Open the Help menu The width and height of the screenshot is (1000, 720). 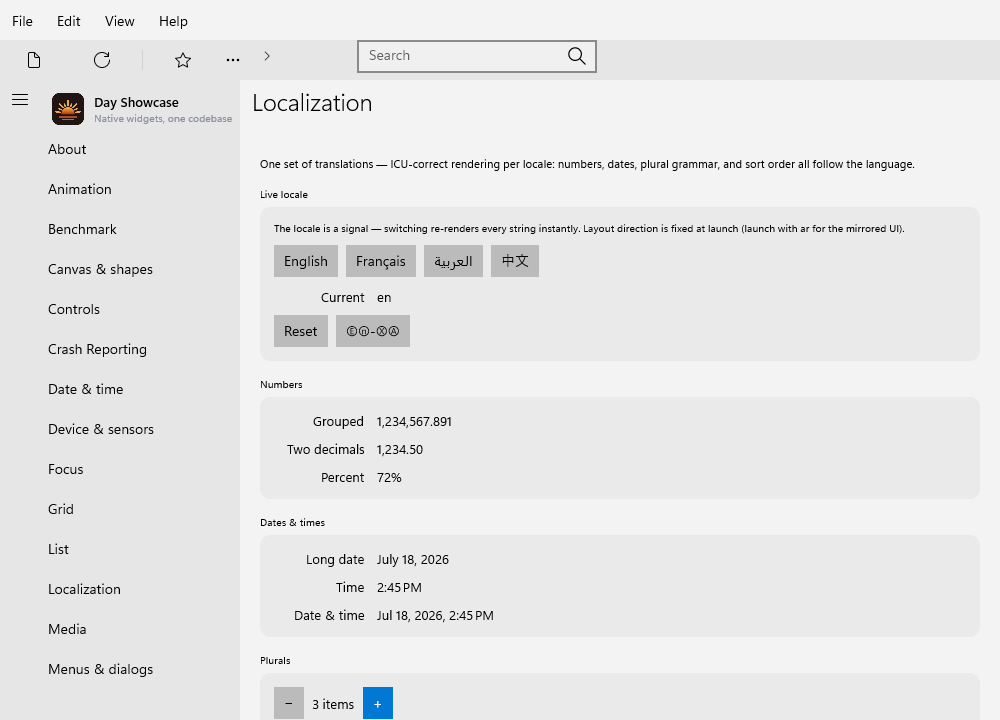tap(173, 21)
